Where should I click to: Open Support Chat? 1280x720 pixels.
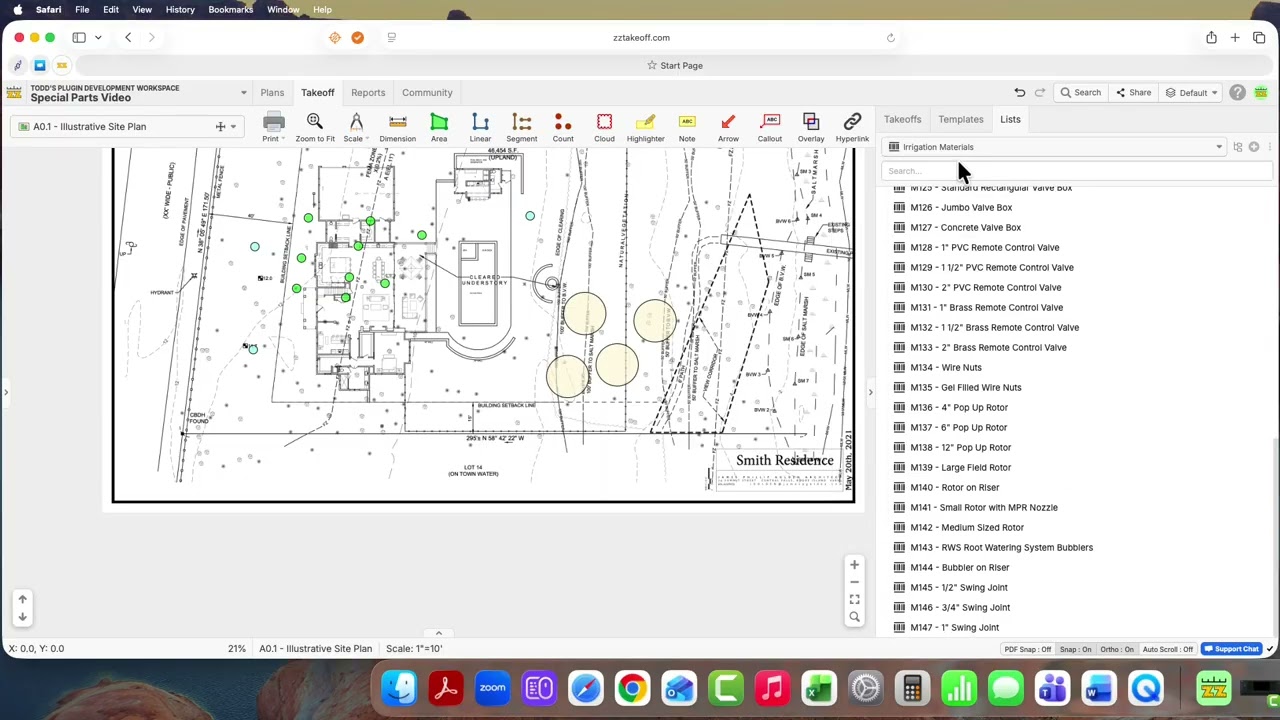1232,649
